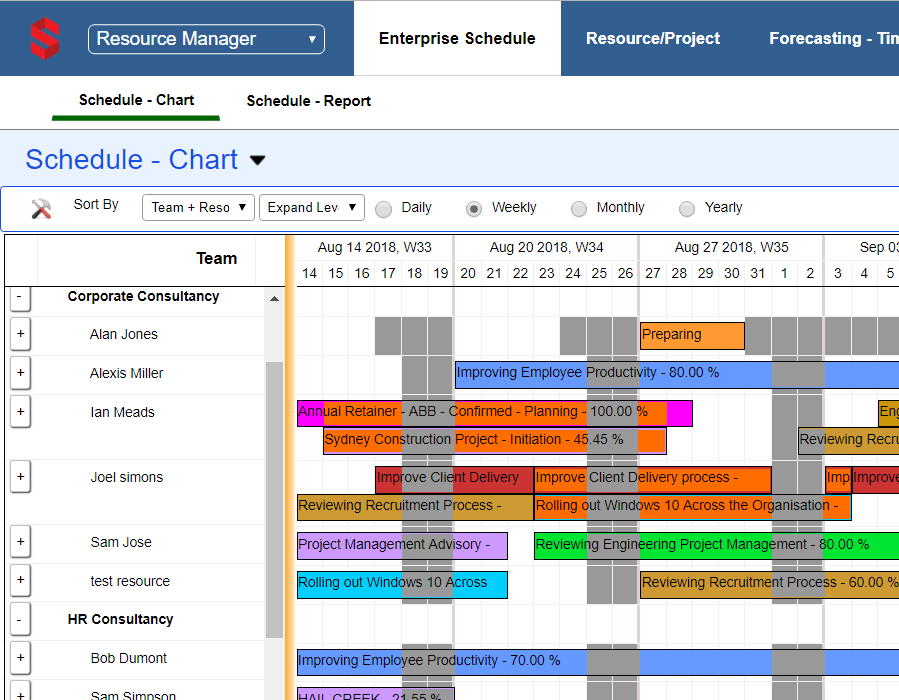Expand Joel simons row with plus icon
The image size is (899, 700).
[x=21, y=477]
